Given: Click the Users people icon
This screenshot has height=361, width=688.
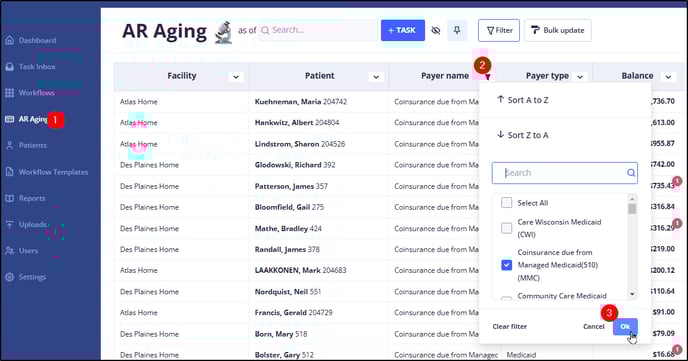Looking at the screenshot, I should click(x=9, y=251).
